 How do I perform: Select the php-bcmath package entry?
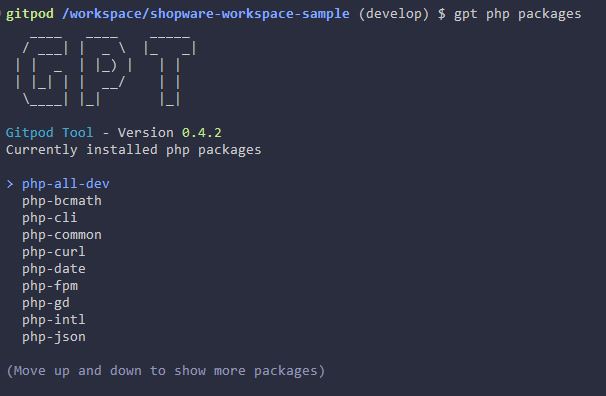click(x=62, y=201)
